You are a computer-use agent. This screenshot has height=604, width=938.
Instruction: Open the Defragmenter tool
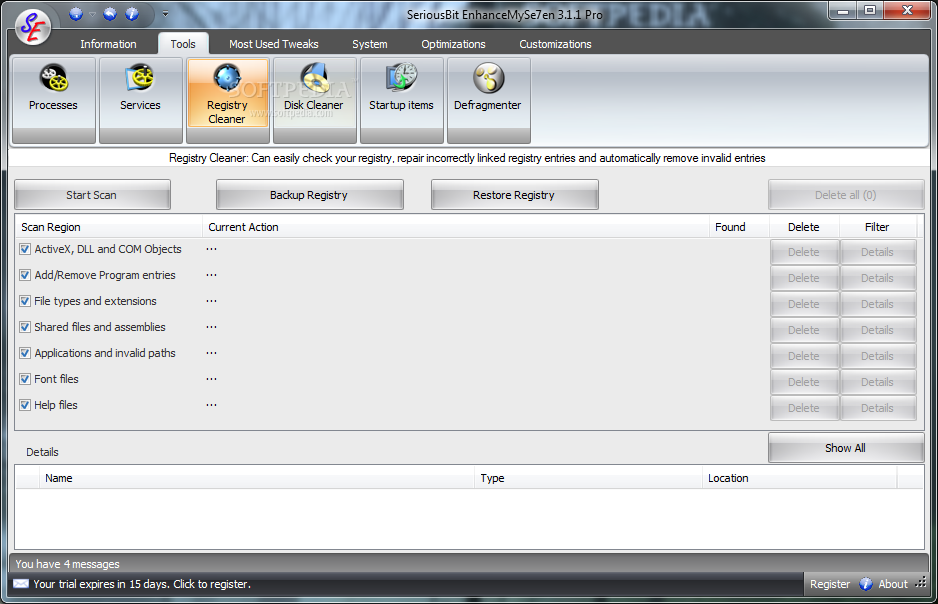point(488,100)
